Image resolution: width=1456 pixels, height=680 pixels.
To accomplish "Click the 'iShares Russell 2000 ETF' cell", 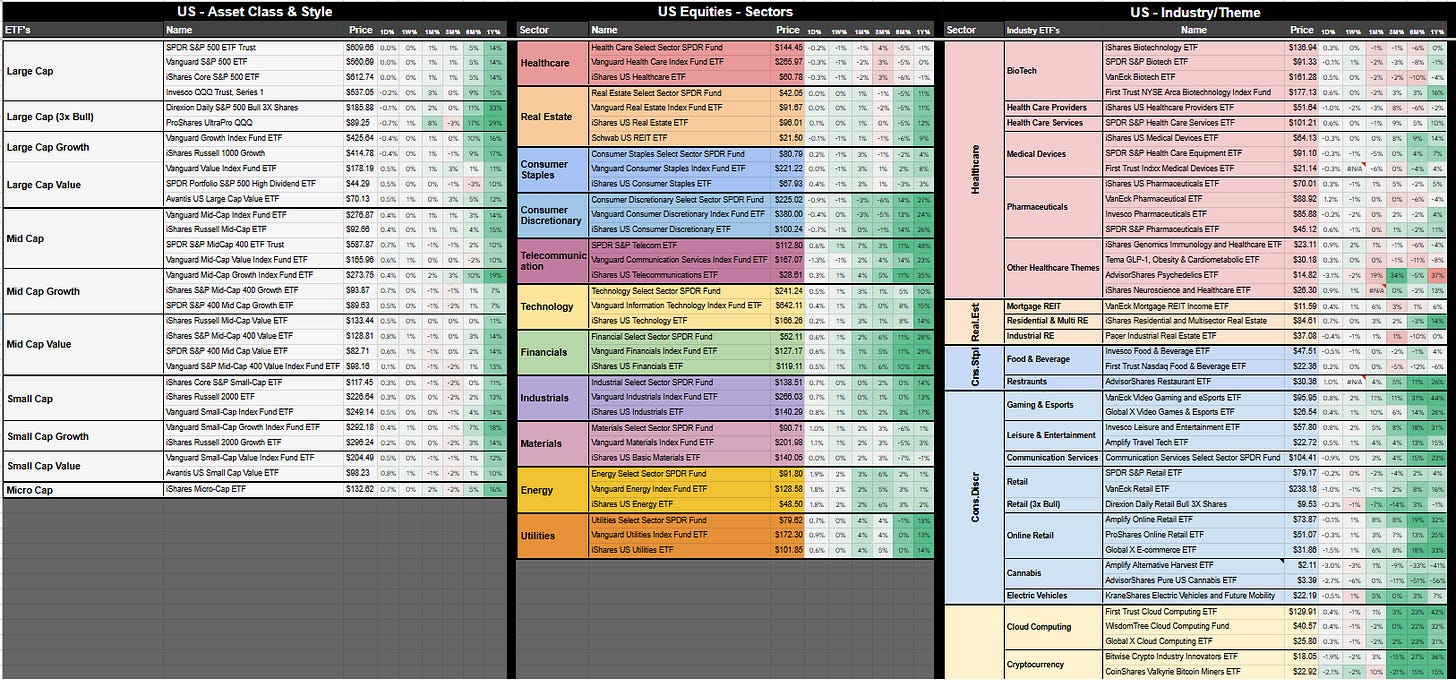I will (253, 396).
